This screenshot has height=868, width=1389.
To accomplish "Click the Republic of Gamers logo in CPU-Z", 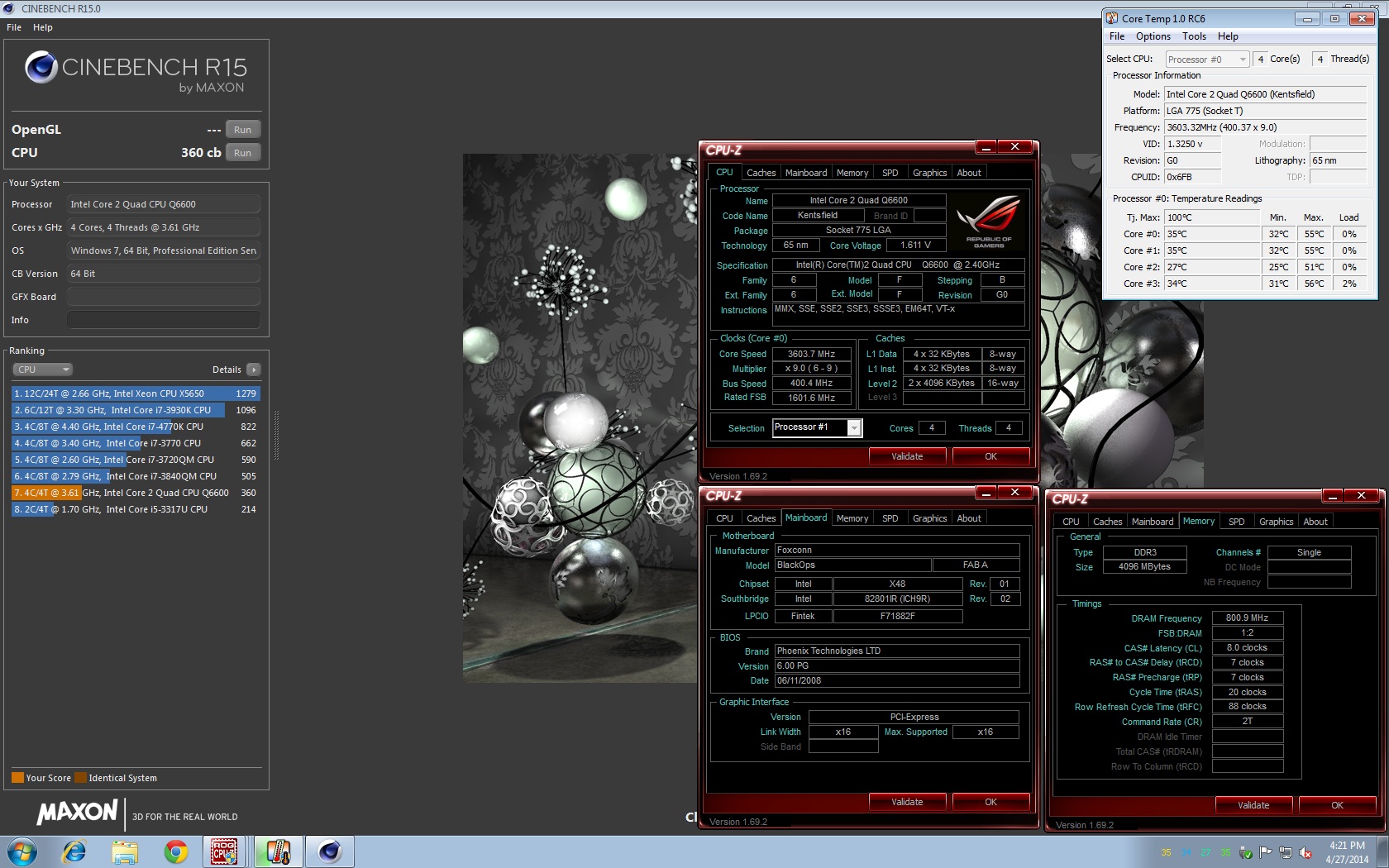I will [x=988, y=222].
